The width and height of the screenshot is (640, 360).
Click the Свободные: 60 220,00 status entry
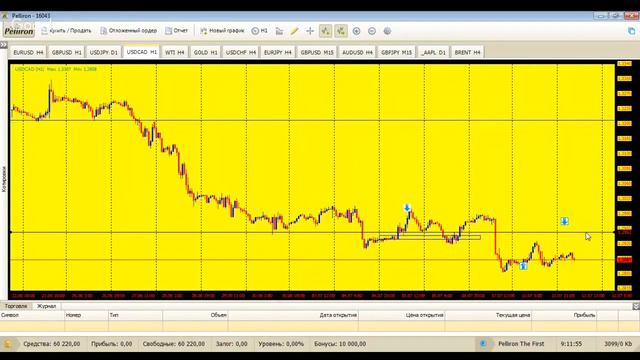coord(174,344)
